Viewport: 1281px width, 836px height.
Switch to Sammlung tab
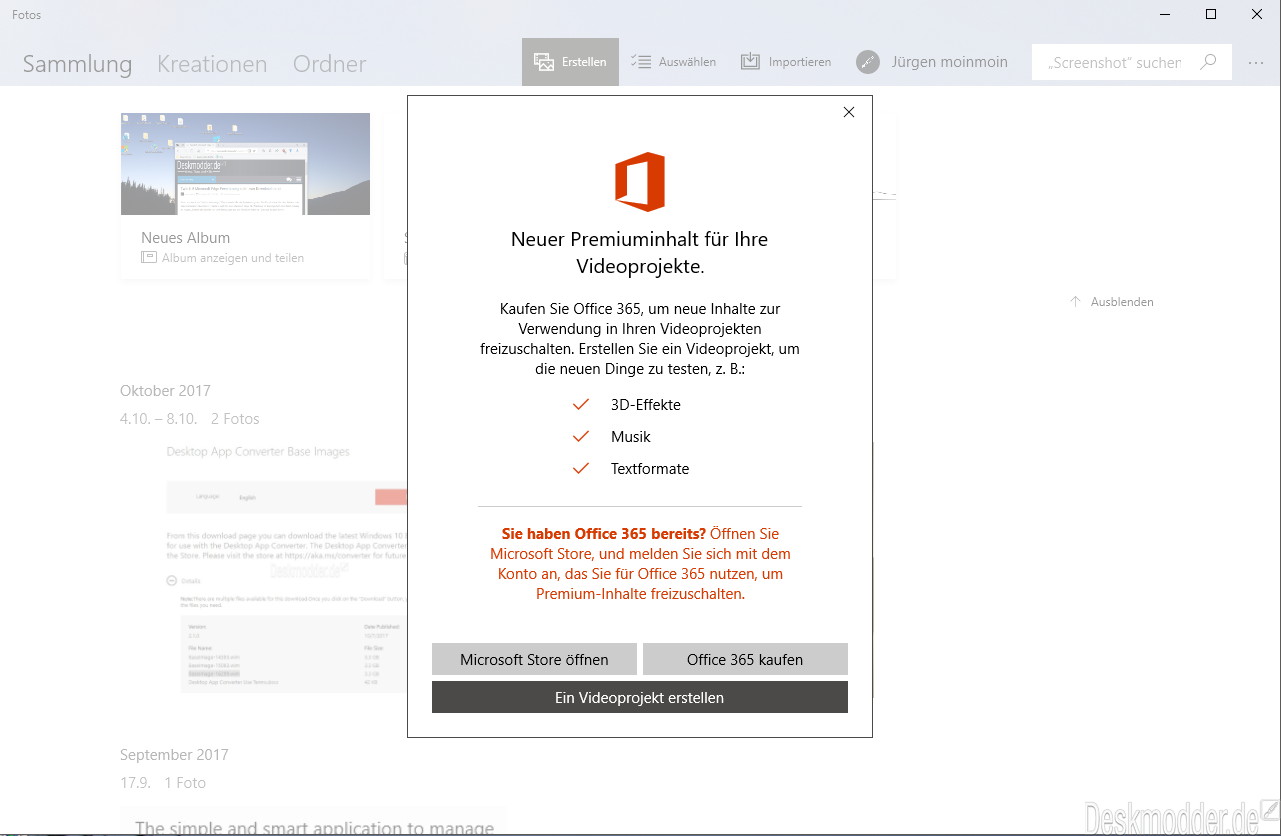[77, 64]
